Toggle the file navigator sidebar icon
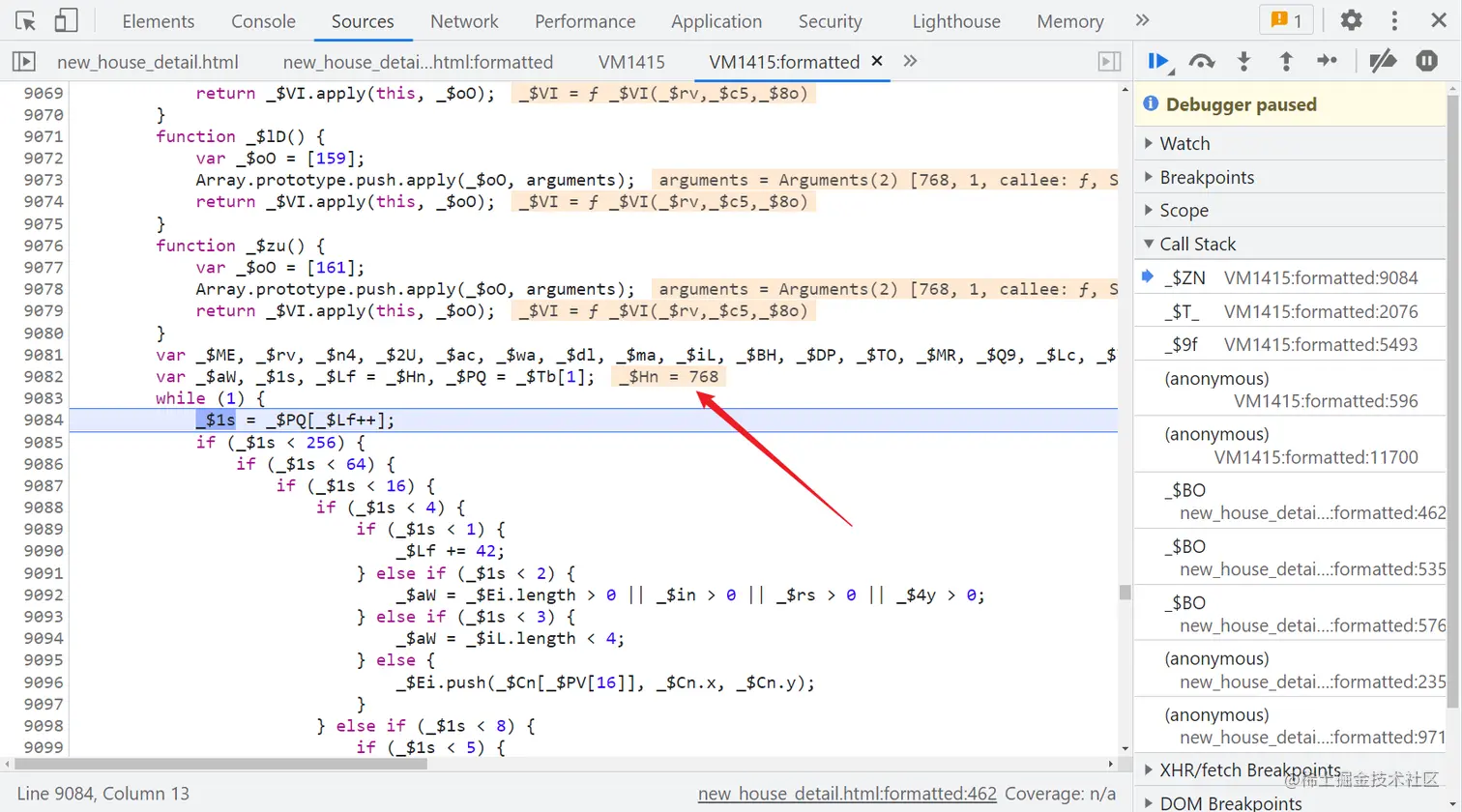The width and height of the screenshot is (1462, 812). coord(23,61)
